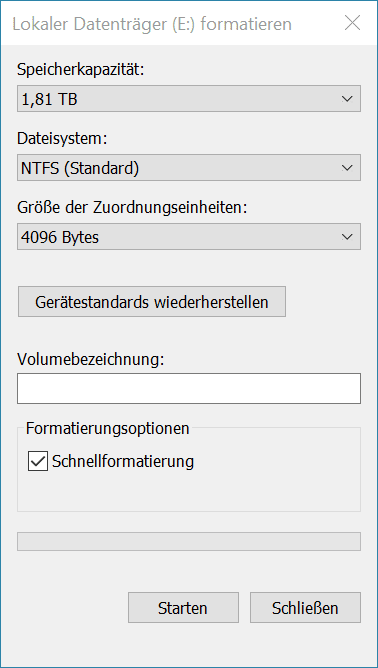The height and width of the screenshot is (668, 378).
Task: Click the 4096 Bytes combo box
Action: point(189,236)
